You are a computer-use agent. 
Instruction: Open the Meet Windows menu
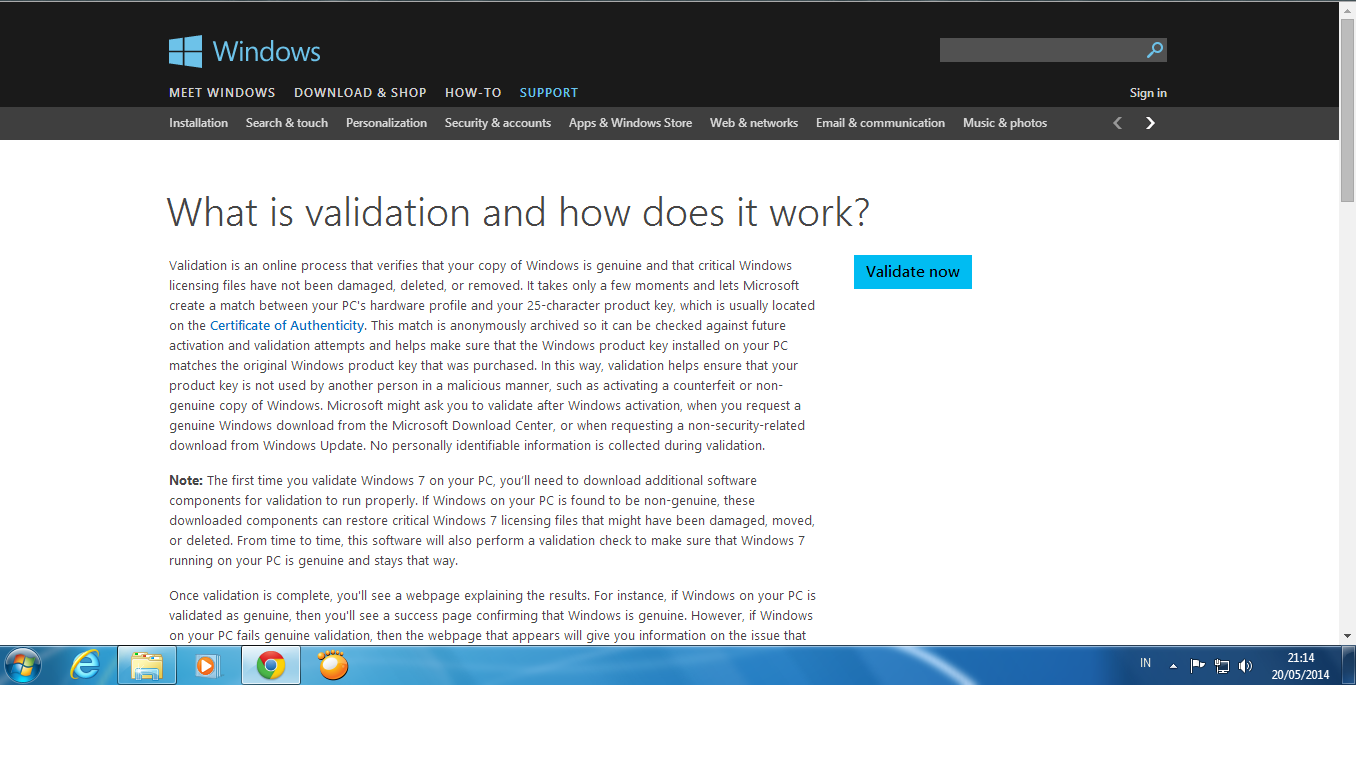(x=222, y=93)
